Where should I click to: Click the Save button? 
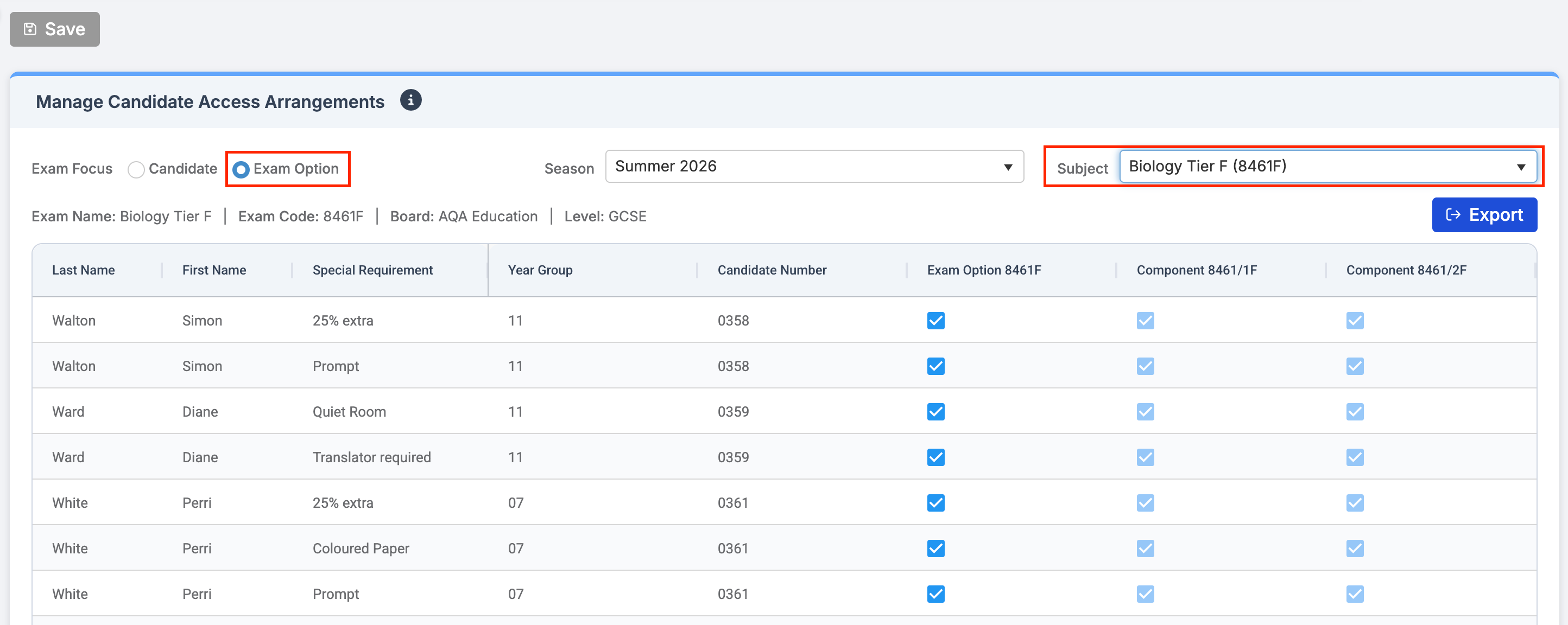(55, 29)
